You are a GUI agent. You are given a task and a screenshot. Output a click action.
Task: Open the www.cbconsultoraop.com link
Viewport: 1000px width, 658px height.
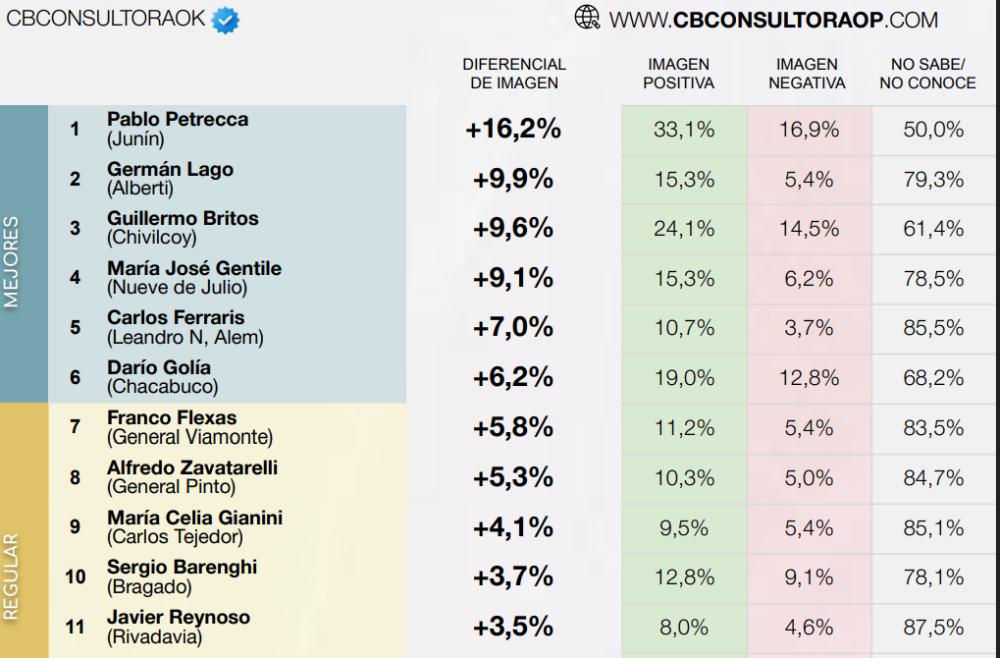point(773,20)
